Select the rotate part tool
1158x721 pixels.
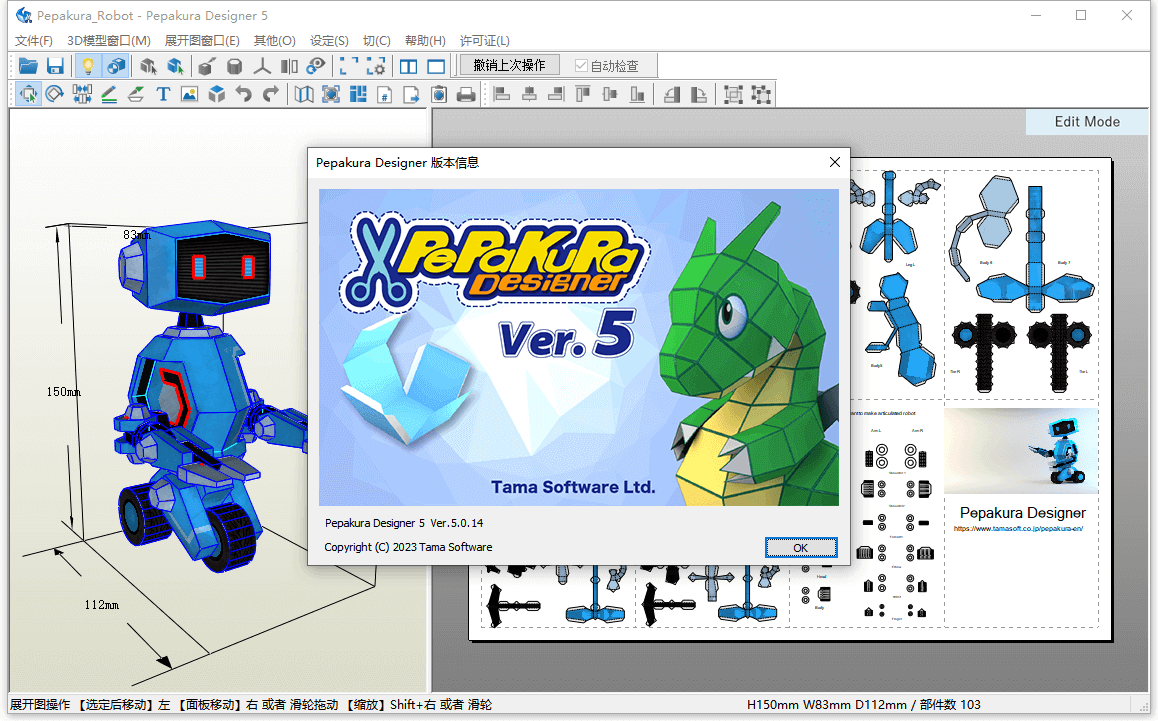pyautogui.click(x=55, y=94)
